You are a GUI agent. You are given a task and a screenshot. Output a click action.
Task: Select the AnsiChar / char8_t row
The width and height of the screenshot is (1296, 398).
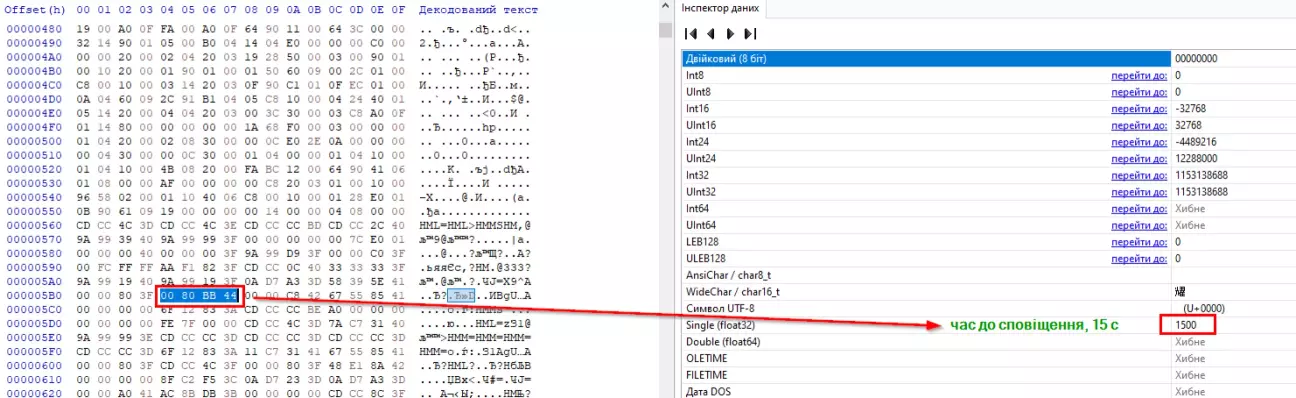(x=988, y=275)
